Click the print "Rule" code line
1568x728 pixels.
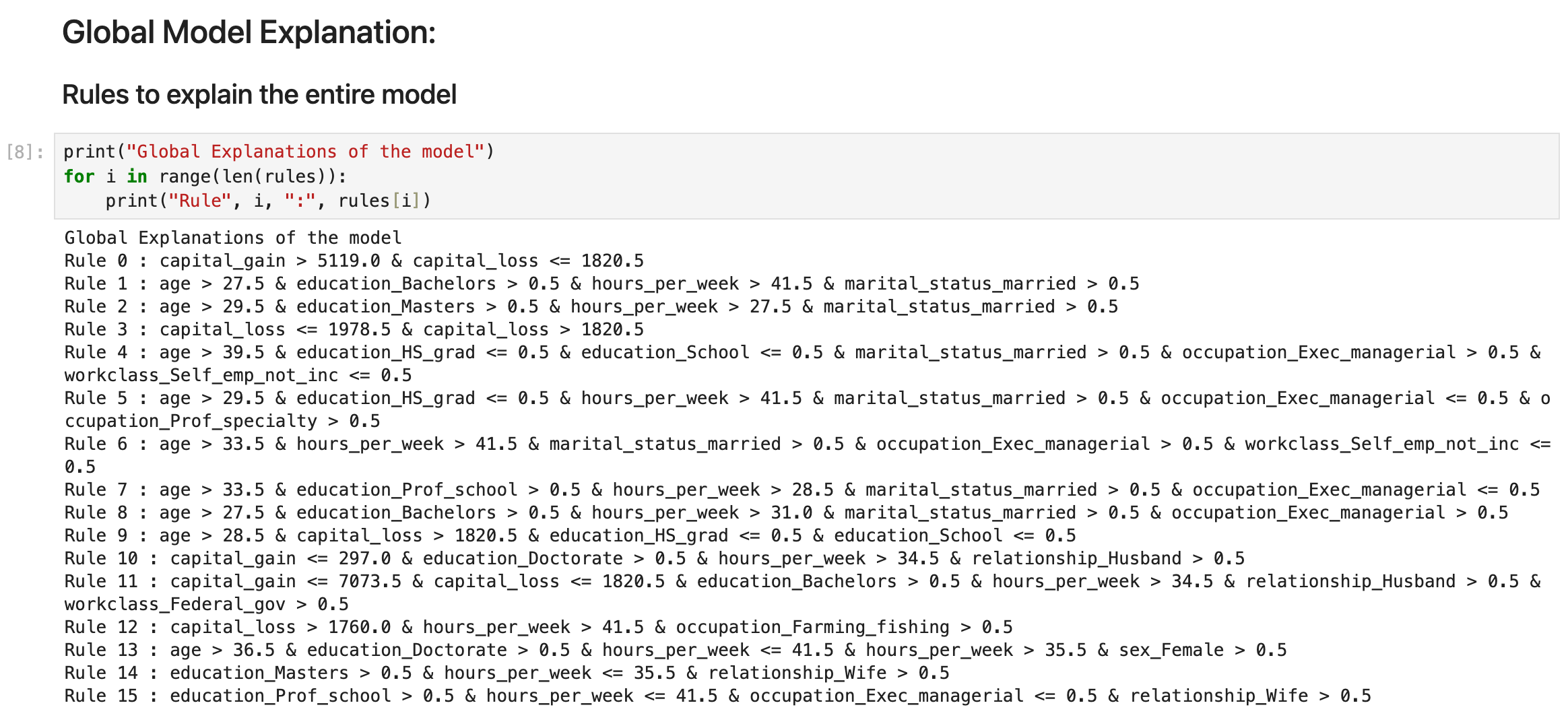pos(267,201)
